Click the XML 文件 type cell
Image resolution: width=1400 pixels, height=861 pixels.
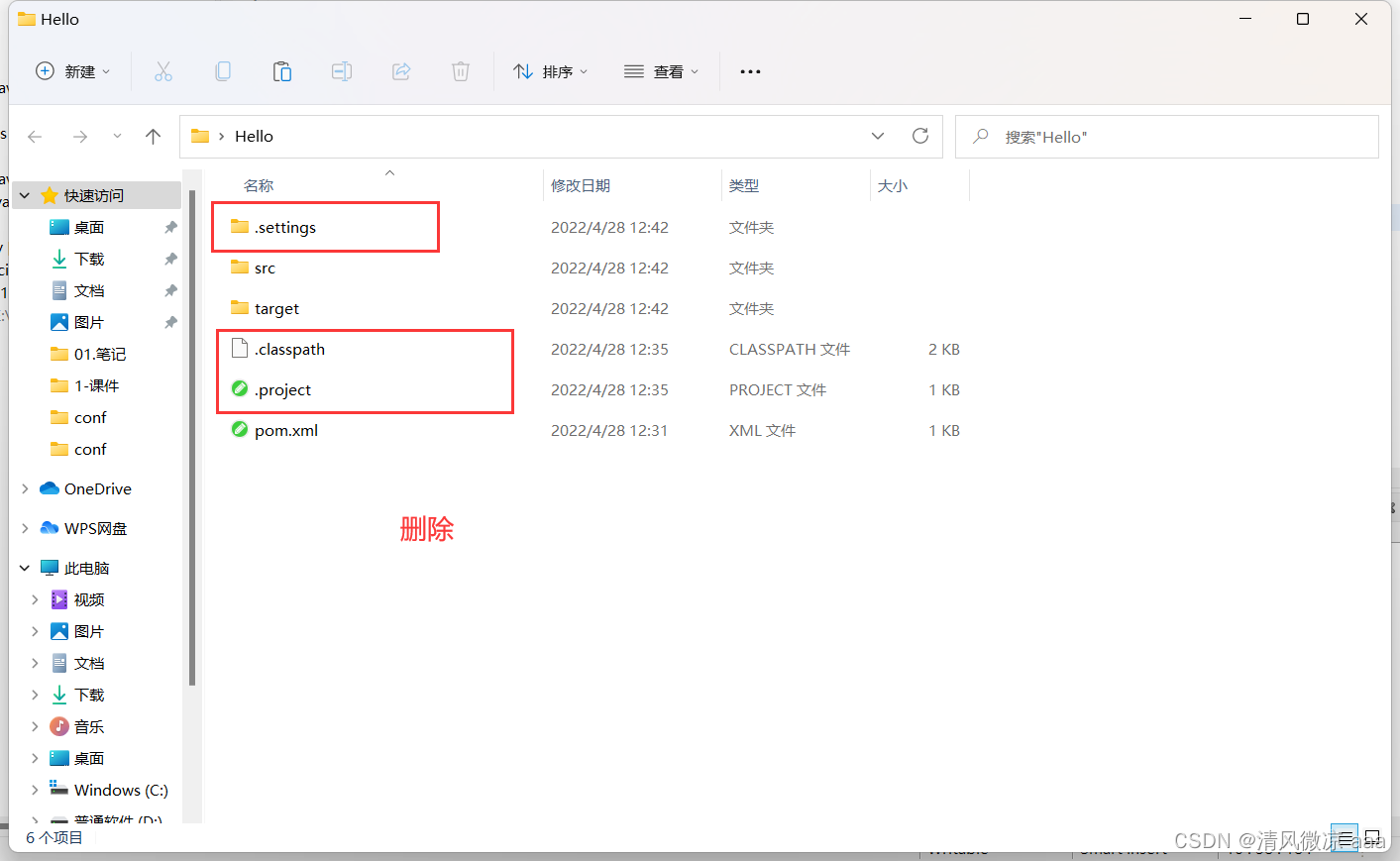click(762, 430)
